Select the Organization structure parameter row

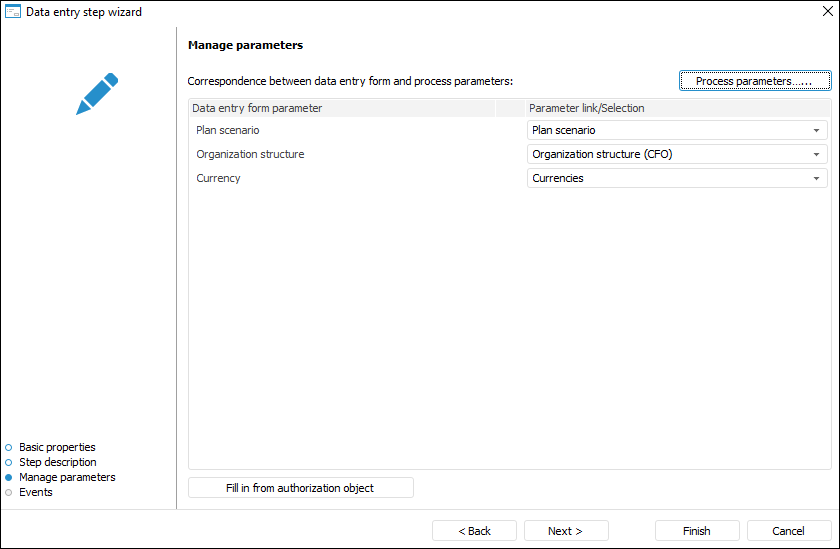point(250,154)
